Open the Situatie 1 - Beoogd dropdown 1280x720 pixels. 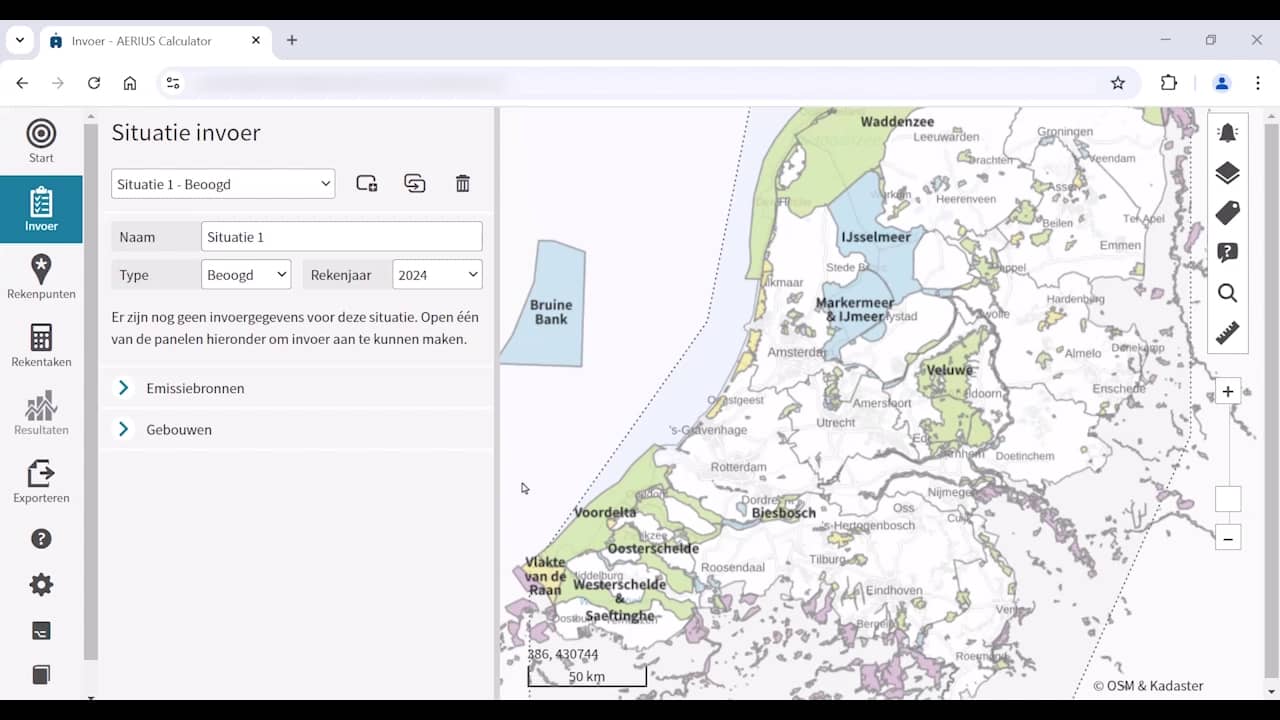pos(223,184)
